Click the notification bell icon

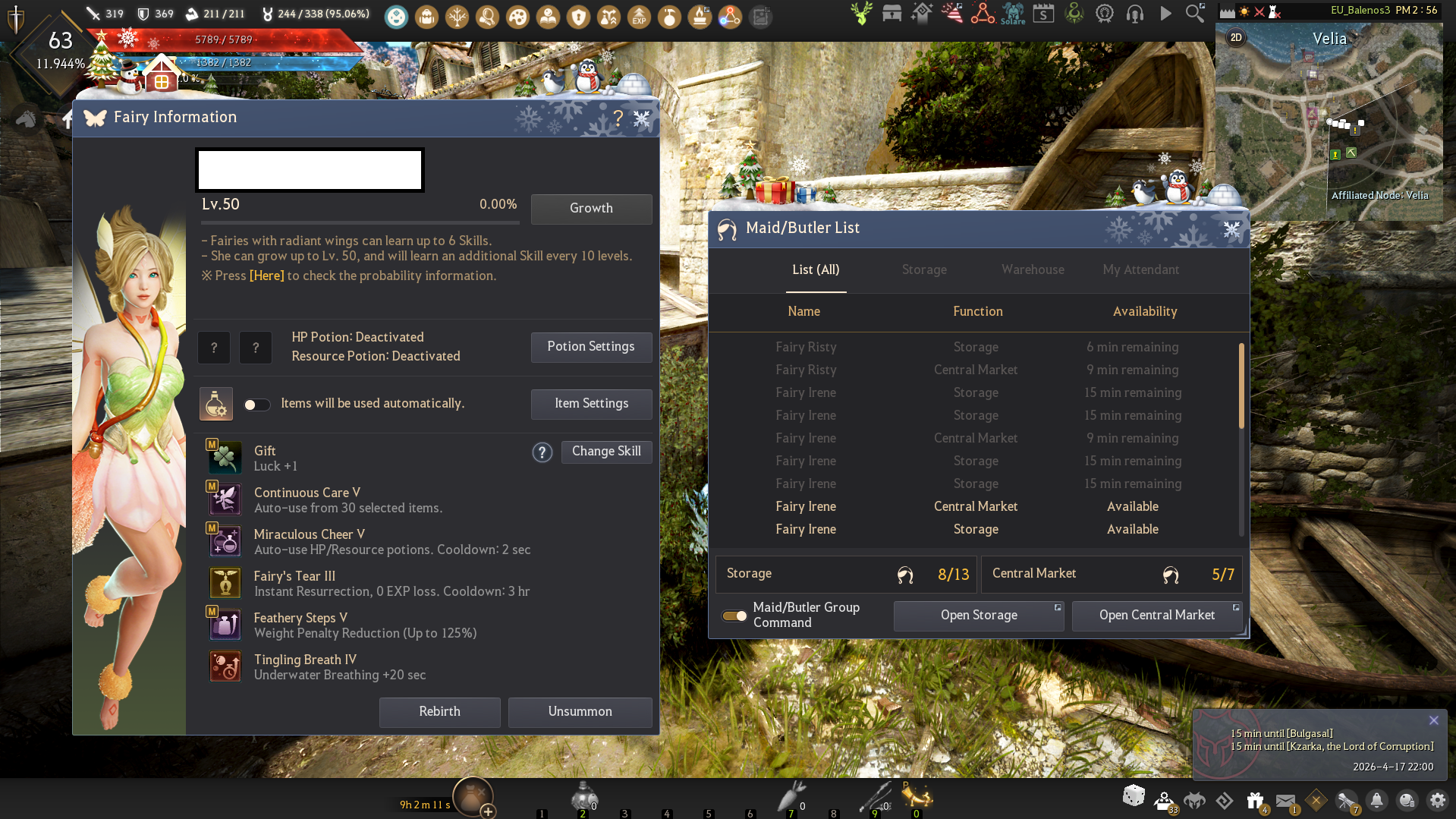click(1376, 800)
